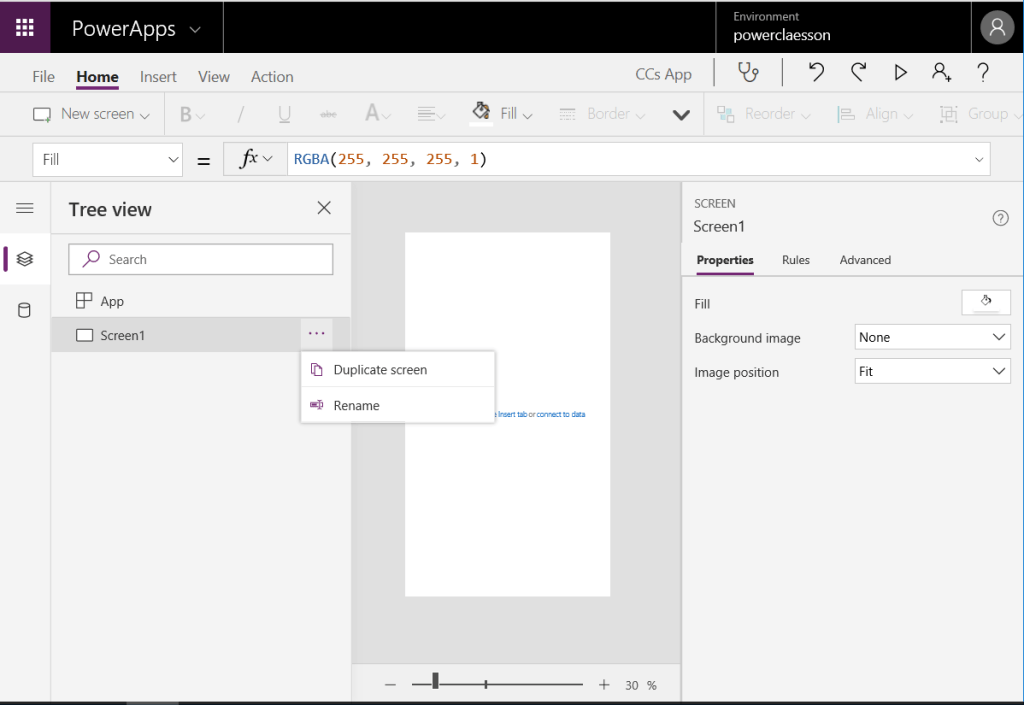
Task: Close the Tree view panel
Action: 323,208
